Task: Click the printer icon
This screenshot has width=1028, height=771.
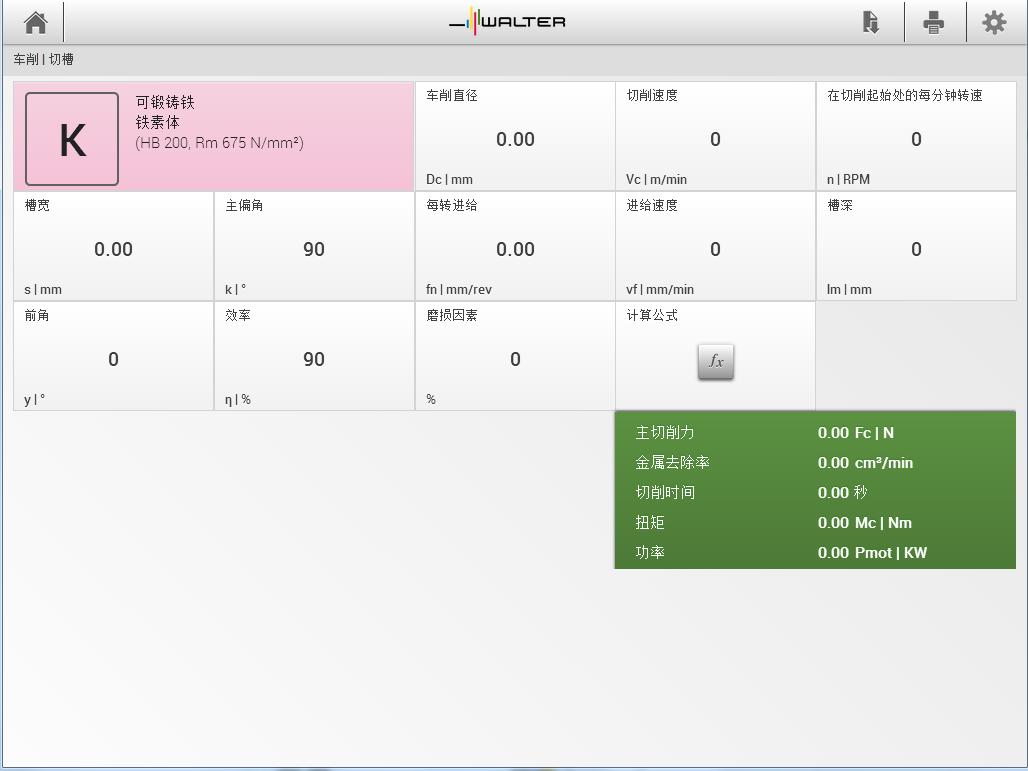Action: tap(933, 22)
